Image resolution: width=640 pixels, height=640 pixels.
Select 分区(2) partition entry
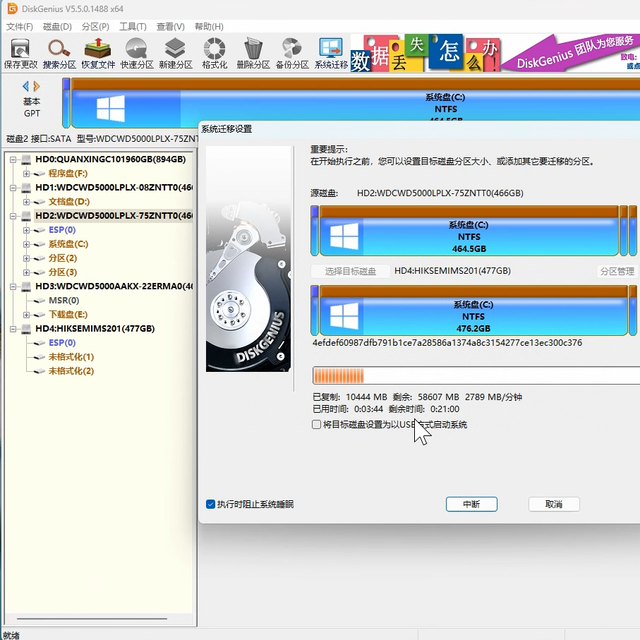pyautogui.click(x=62, y=258)
